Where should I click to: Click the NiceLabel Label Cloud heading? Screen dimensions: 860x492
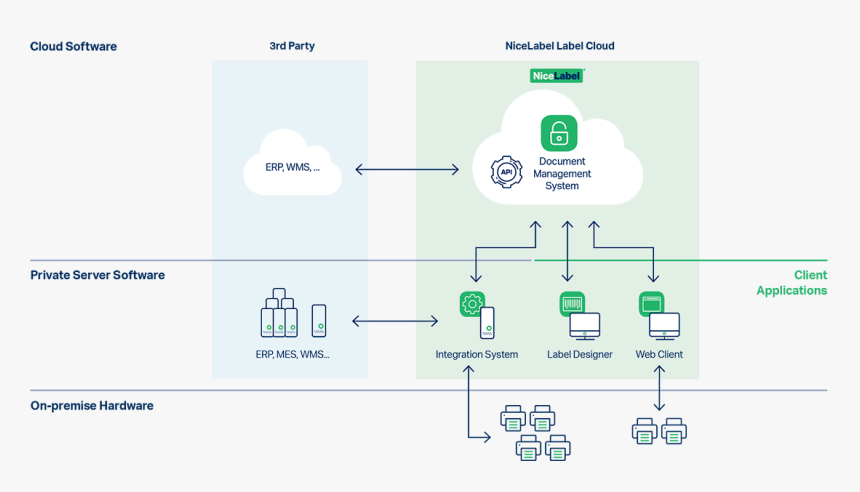(x=559, y=46)
